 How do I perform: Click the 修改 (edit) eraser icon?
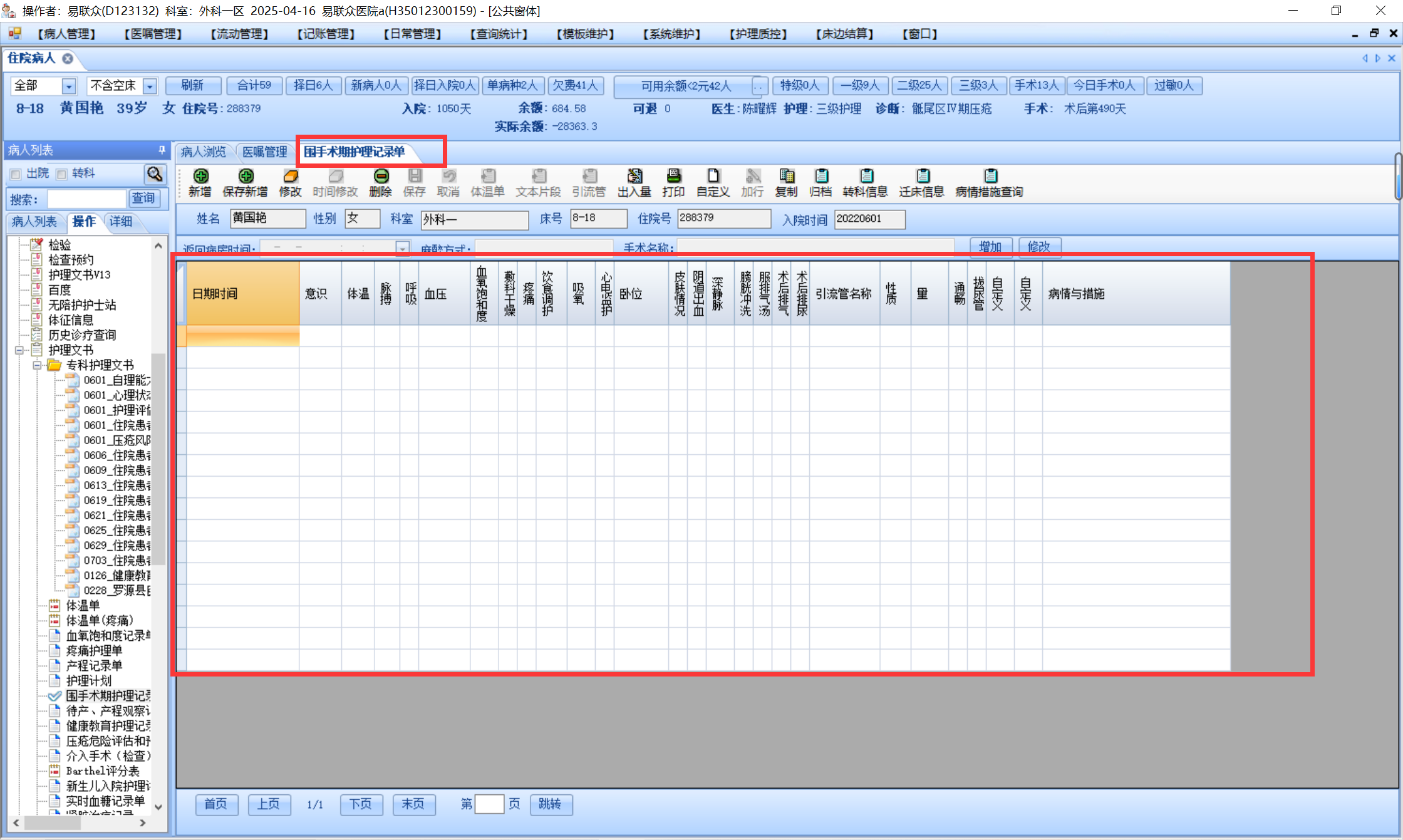point(290,177)
